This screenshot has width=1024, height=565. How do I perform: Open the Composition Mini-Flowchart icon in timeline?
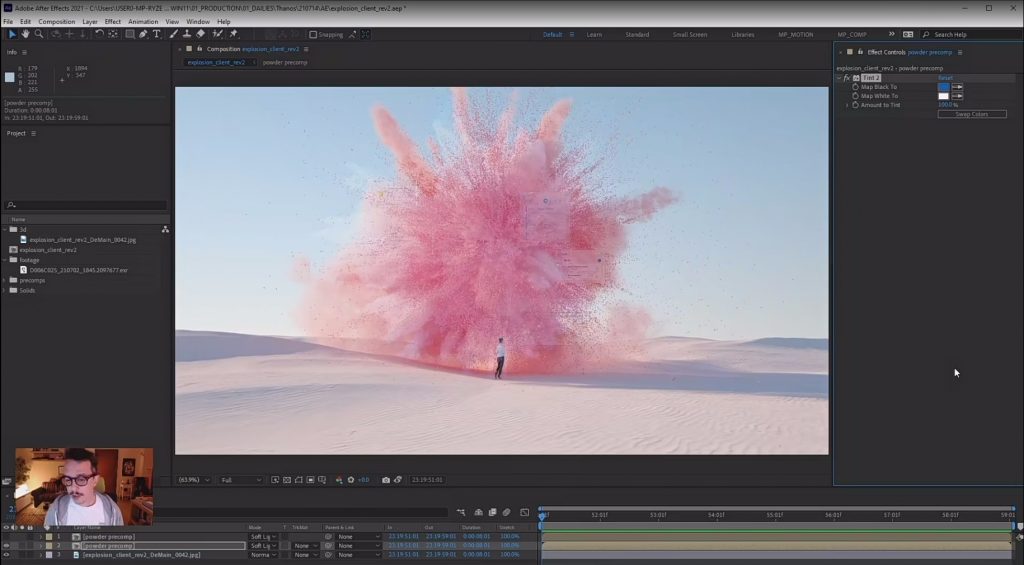coord(461,512)
